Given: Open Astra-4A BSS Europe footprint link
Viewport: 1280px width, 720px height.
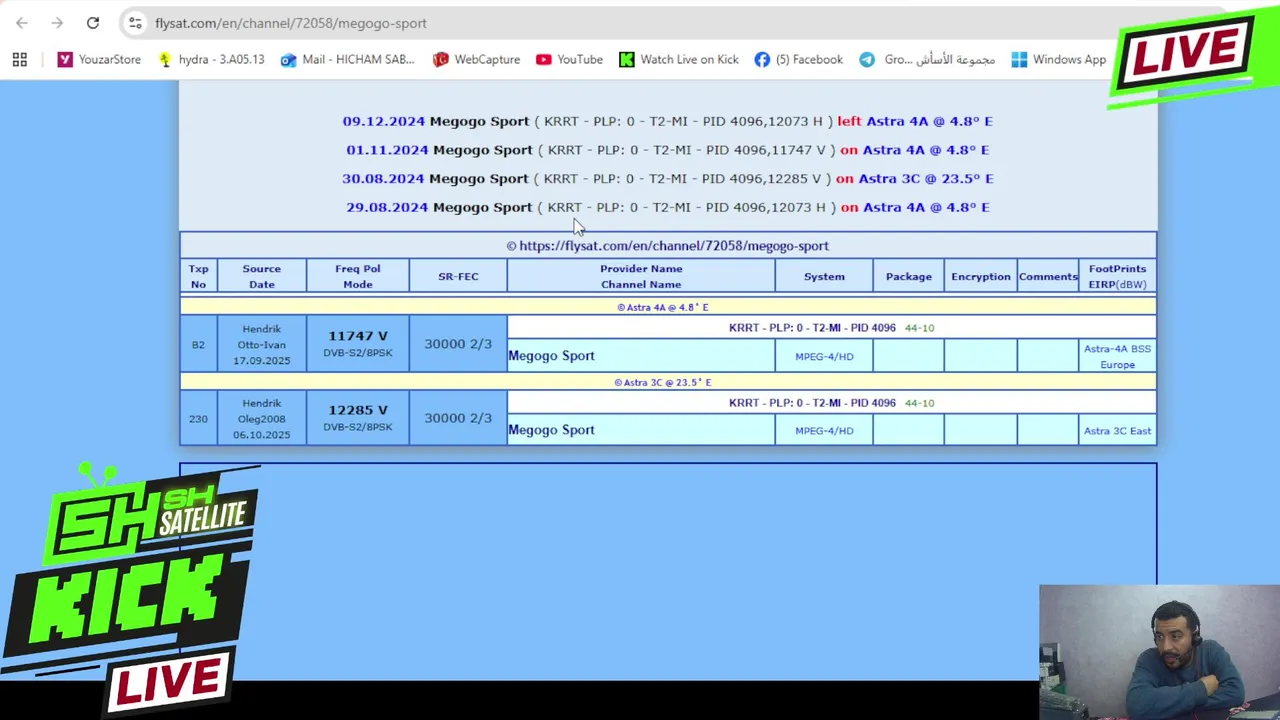Looking at the screenshot, I should click(x=1117, y=357).
